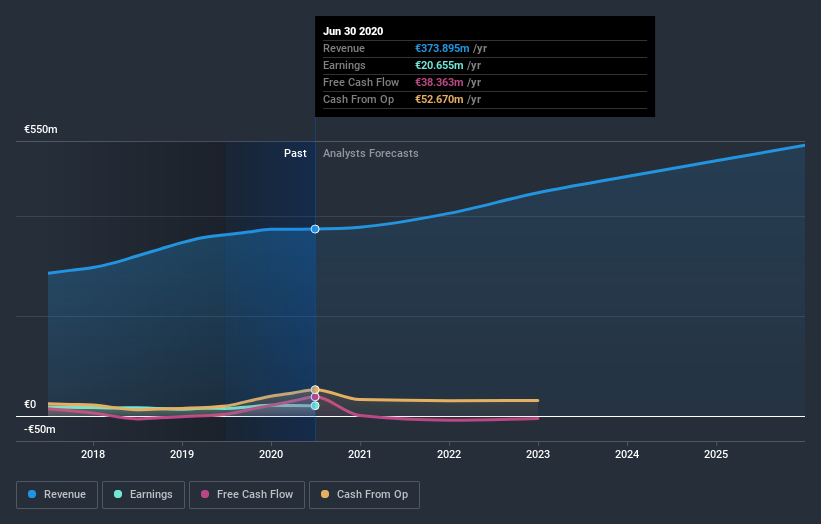Click the €20.655m earnings value
The image size is (821, 524).
tap(439, 65)
